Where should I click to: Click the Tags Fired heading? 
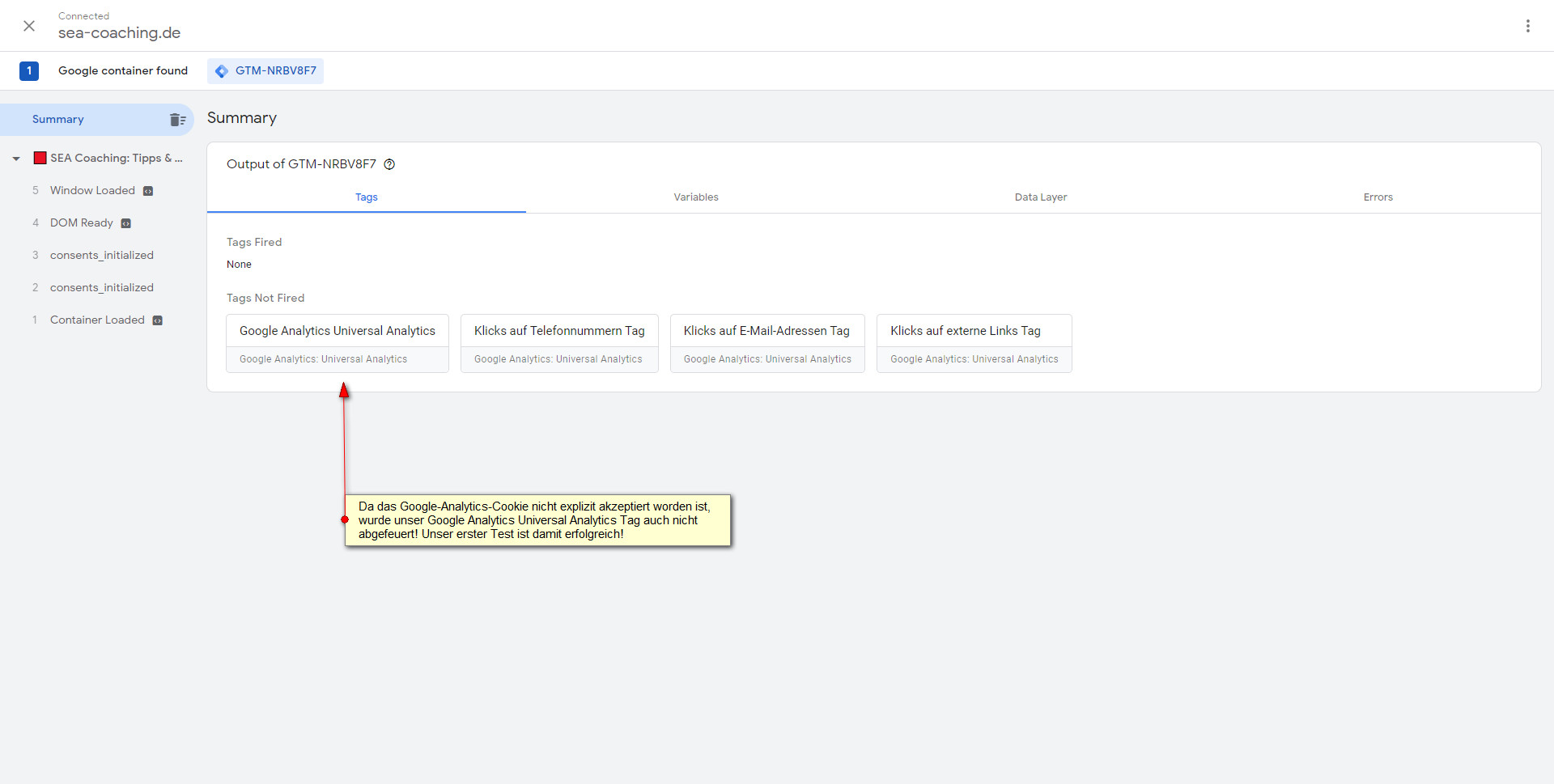tap(254, 242)
